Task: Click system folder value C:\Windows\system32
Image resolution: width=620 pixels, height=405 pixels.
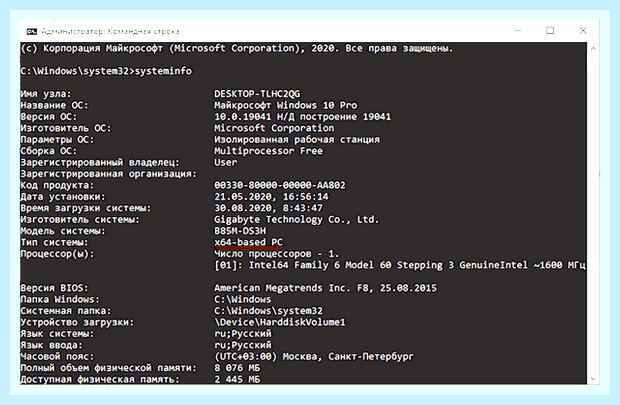Action: 268,311
